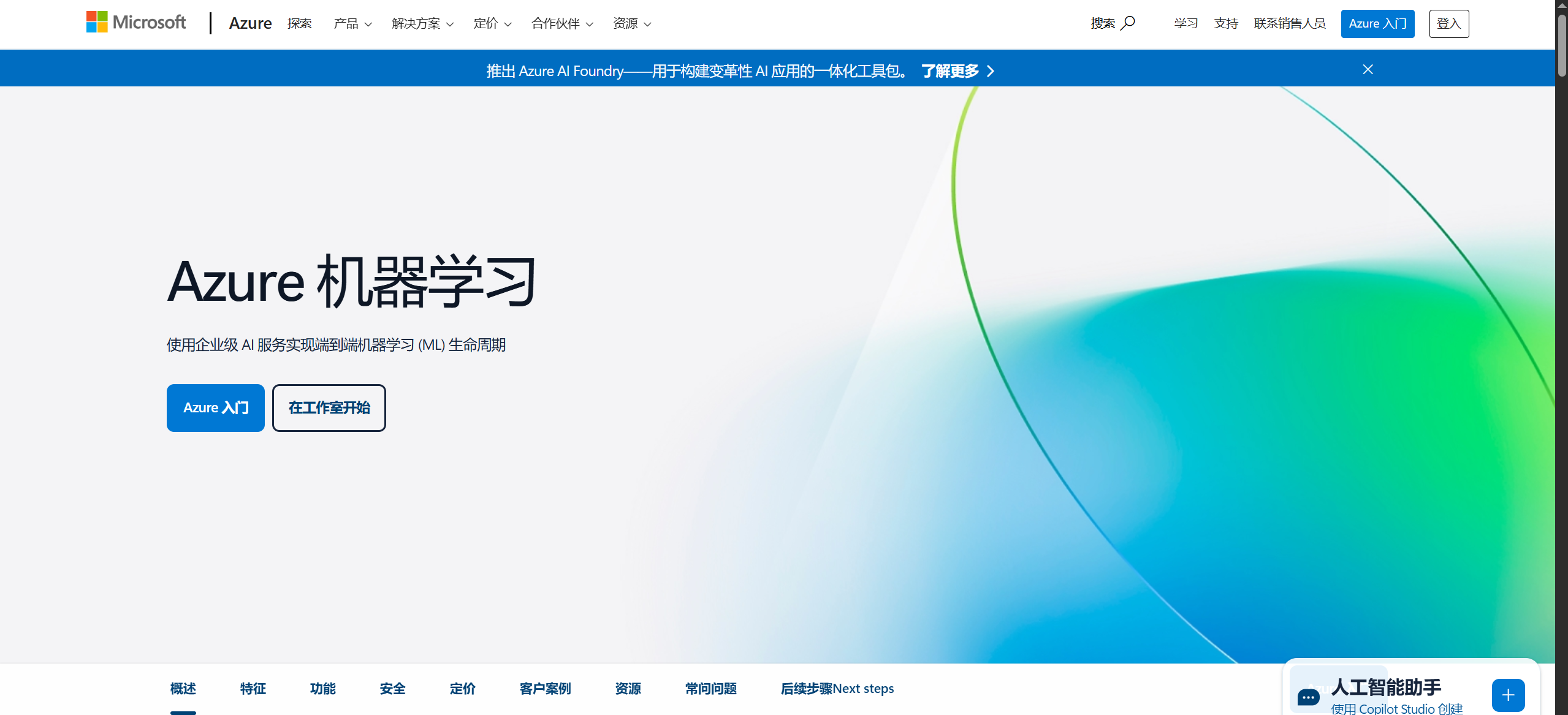Click the search magnifier icon
The image size is (1568, 715).
coord(1128,23)
